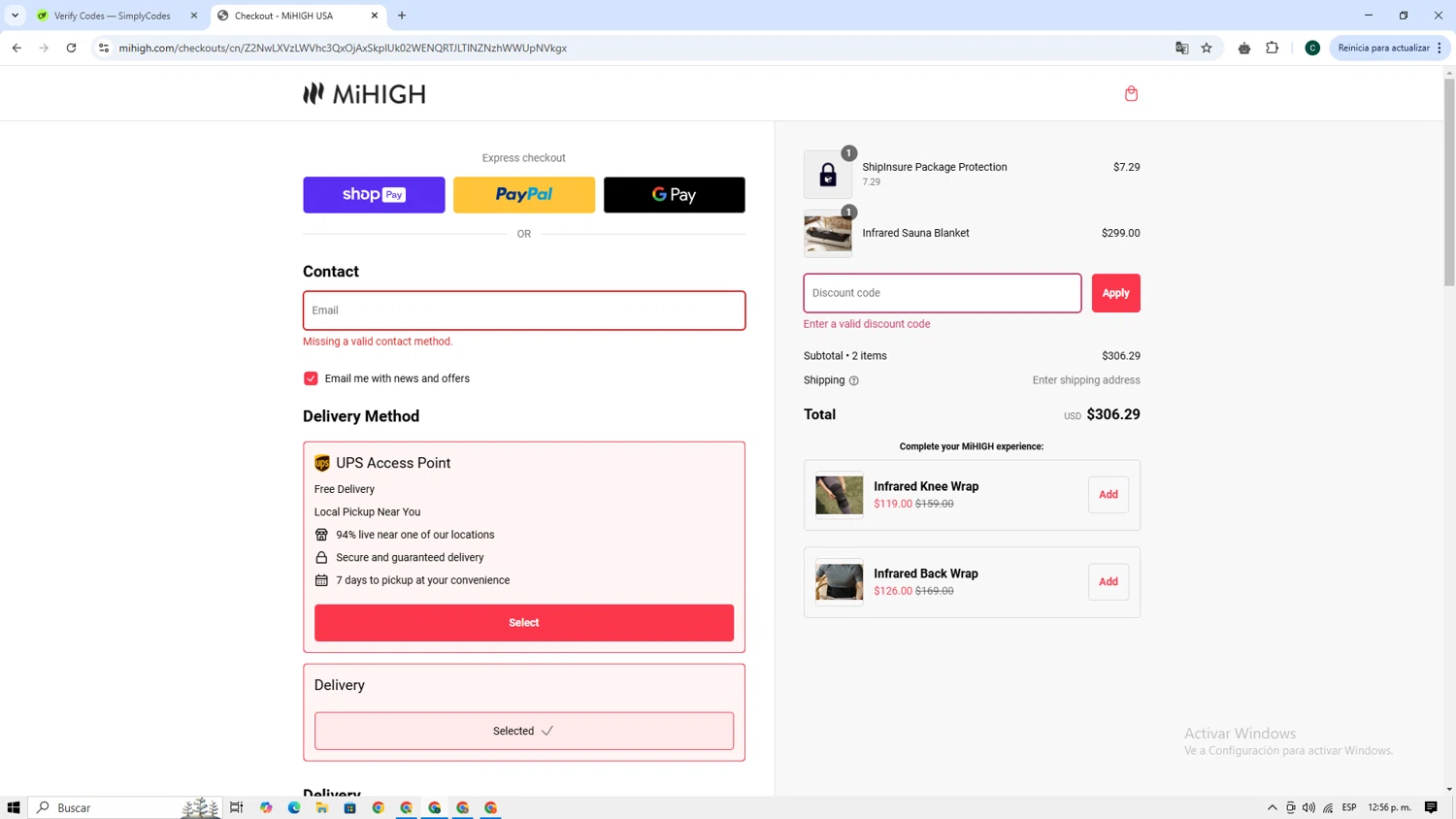Image resolution: width=1456 pixels, height=819 pixels.
Task: Open the shopping bag cart icon
Action: [1131, 93]
